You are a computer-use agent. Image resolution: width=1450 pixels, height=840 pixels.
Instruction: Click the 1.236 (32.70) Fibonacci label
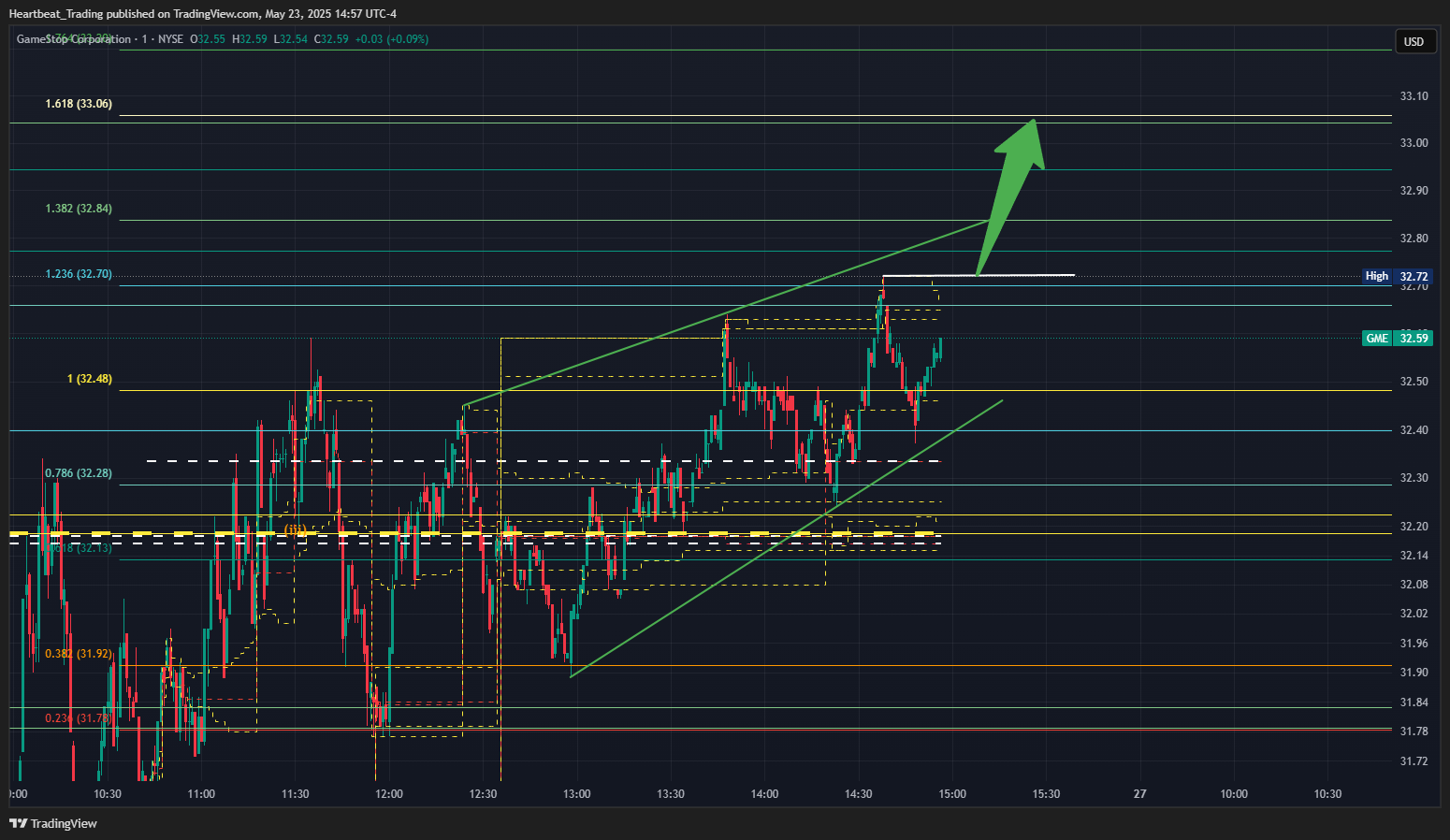pos(79,274)
